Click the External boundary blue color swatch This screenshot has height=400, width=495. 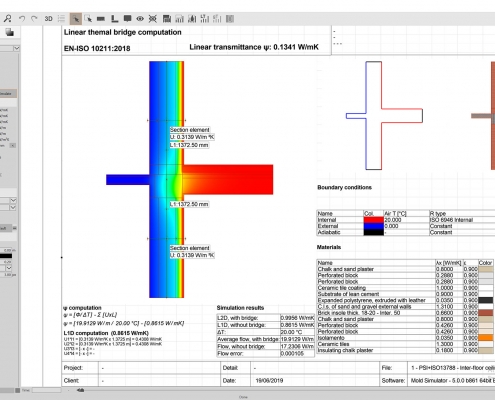pyautogui.click(x=373, y=226)
